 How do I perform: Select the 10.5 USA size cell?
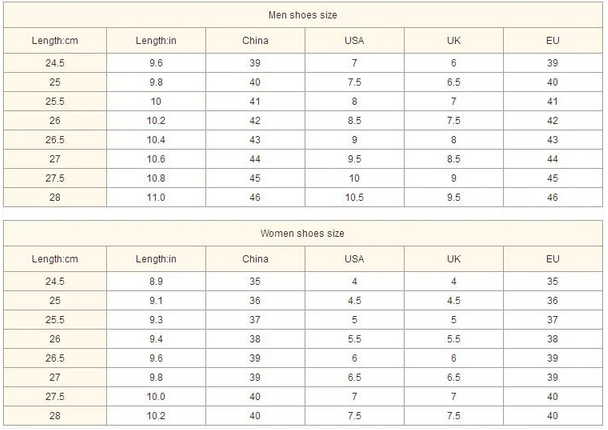354,199
